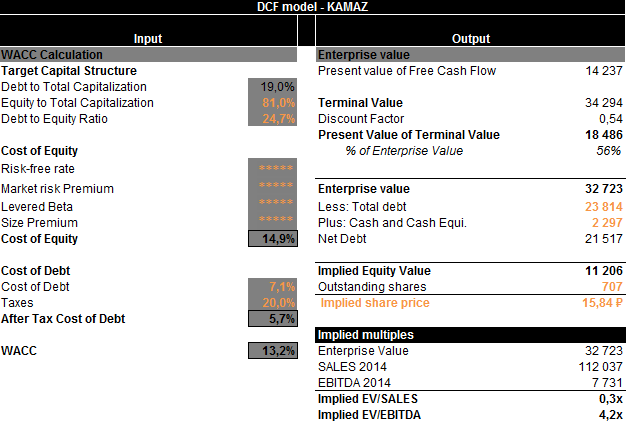The image size is (626, 425).
Task: Select the Outstanding shares 707 cell
Action: pos(609,287)
